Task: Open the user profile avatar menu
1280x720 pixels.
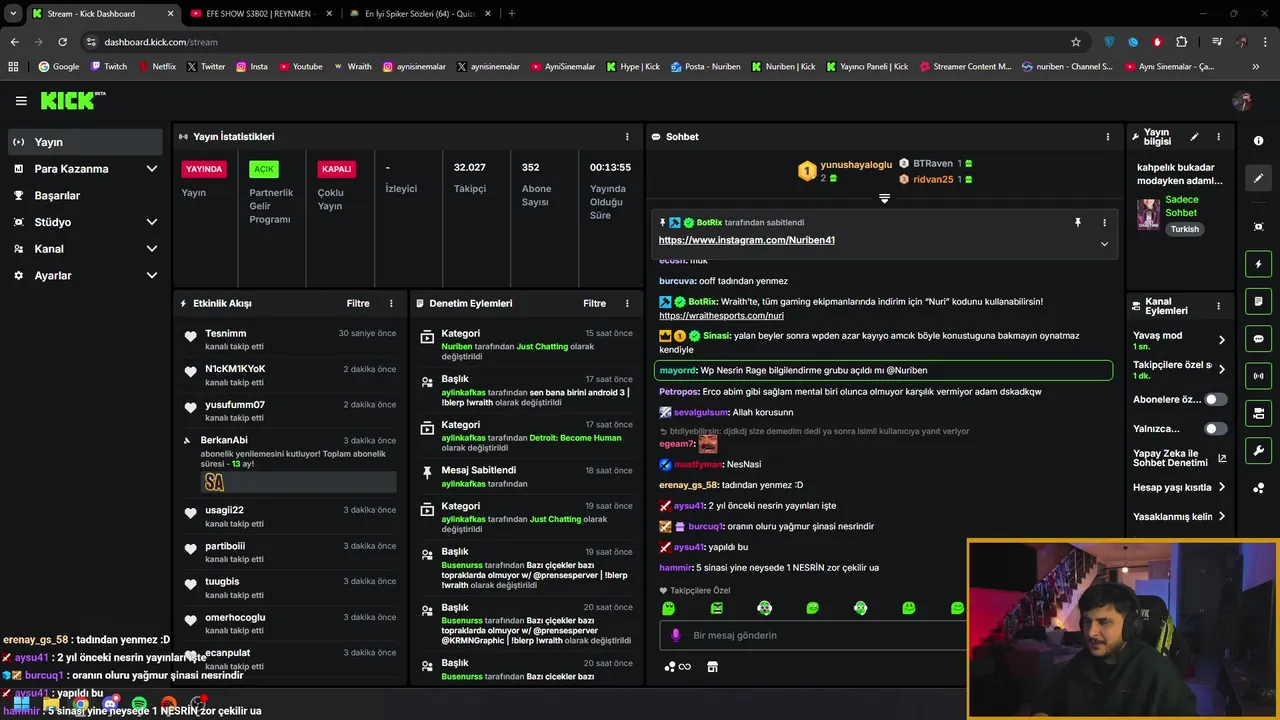Action: click(1242, 101)
